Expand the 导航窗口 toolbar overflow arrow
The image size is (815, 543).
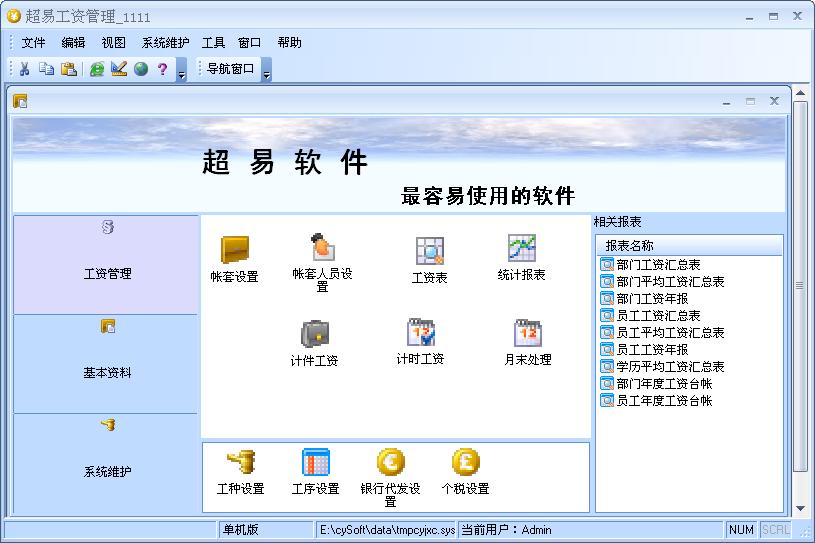point(267,70)
